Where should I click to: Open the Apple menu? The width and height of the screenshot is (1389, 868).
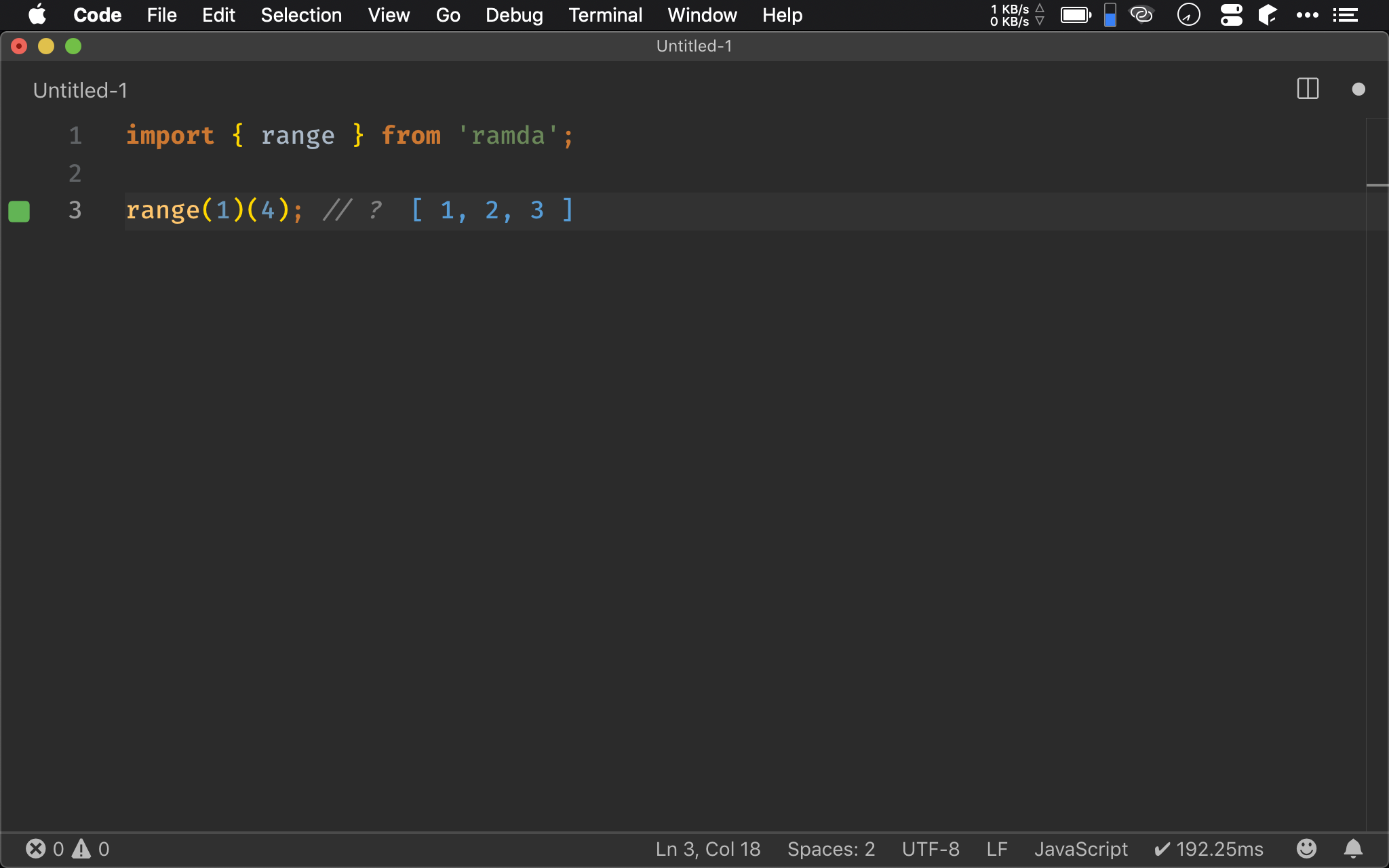pyautogui.click(x=37, y=14)
